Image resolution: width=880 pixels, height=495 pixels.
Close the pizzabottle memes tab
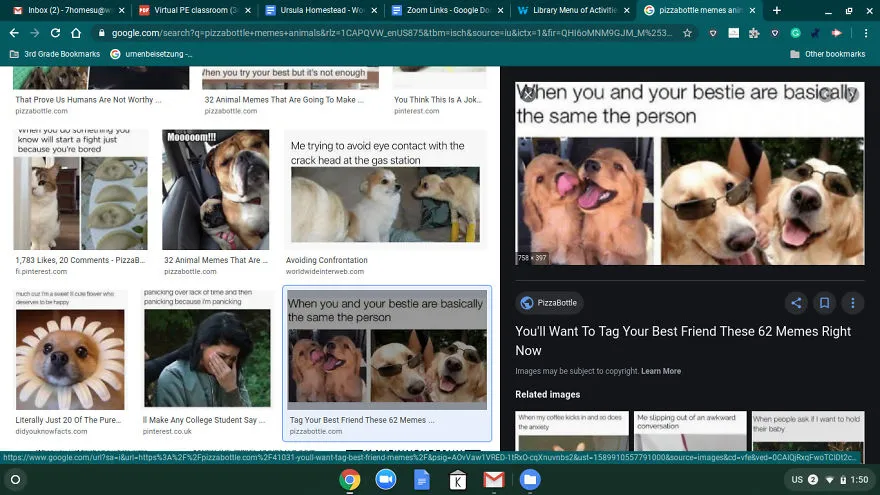tap(753, 10)
